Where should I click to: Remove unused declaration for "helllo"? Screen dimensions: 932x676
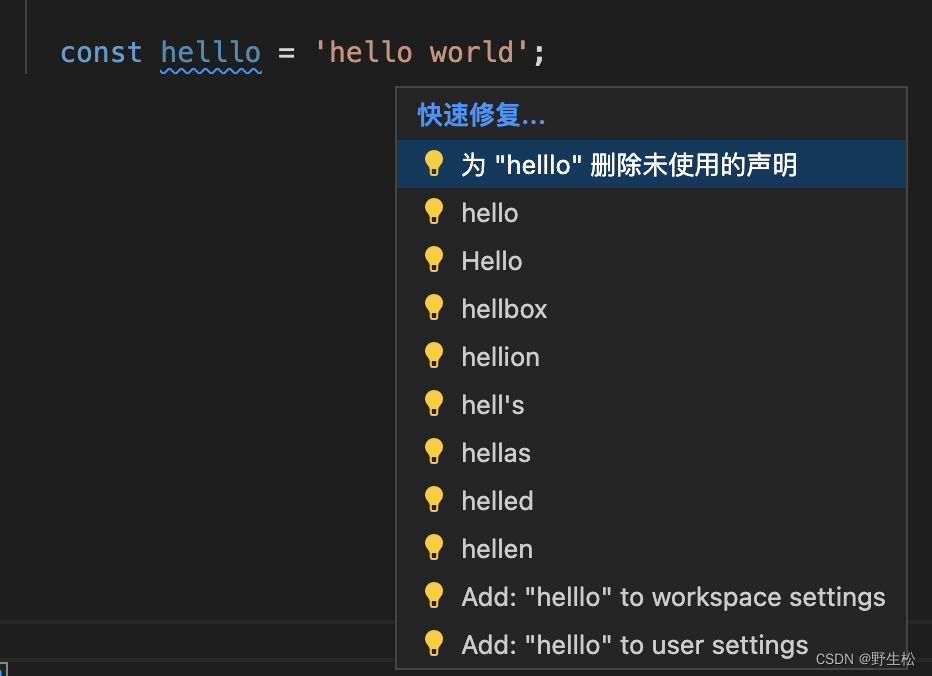(x=651, y=164)
